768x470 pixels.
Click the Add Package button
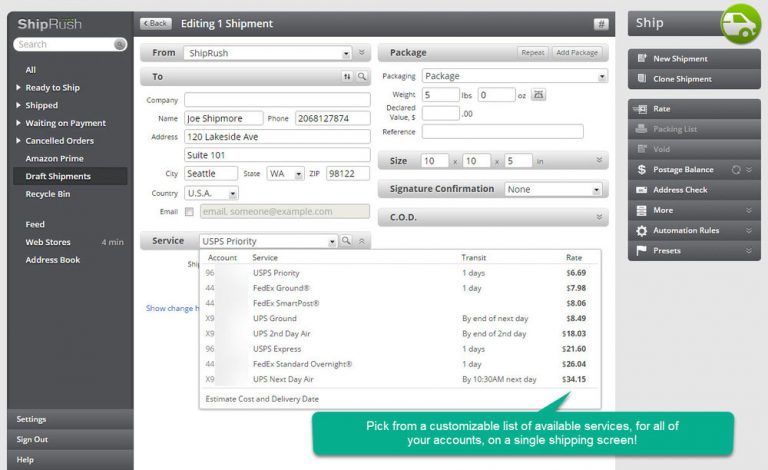577,52
